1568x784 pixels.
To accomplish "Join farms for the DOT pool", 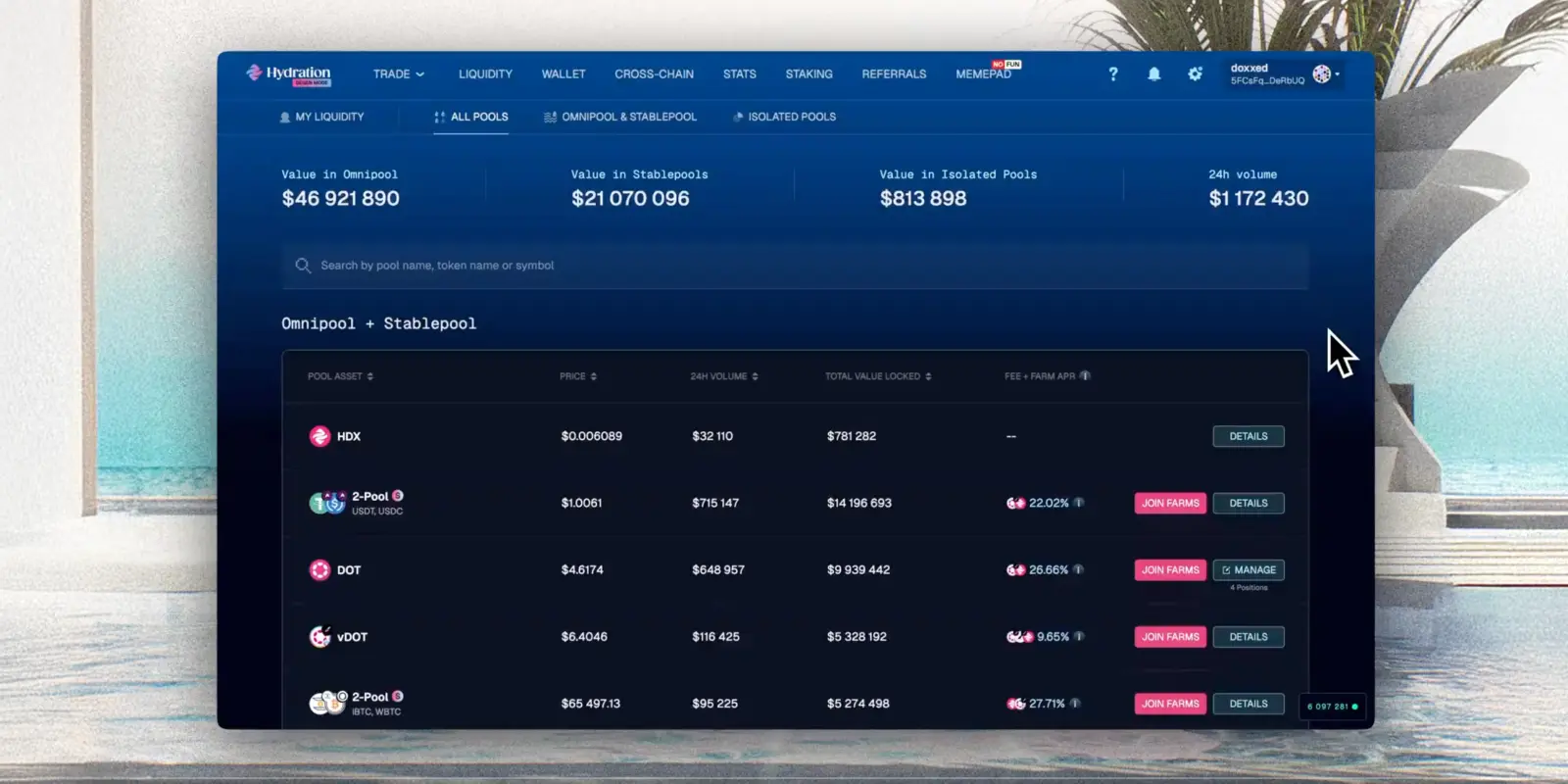I will point(1170,569).
